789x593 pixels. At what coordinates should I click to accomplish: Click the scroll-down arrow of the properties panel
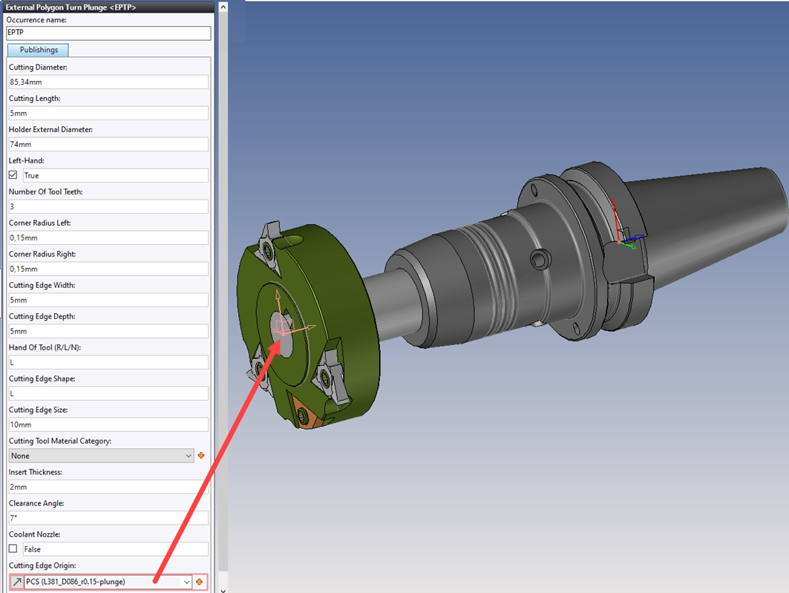(x=223, y=590)
